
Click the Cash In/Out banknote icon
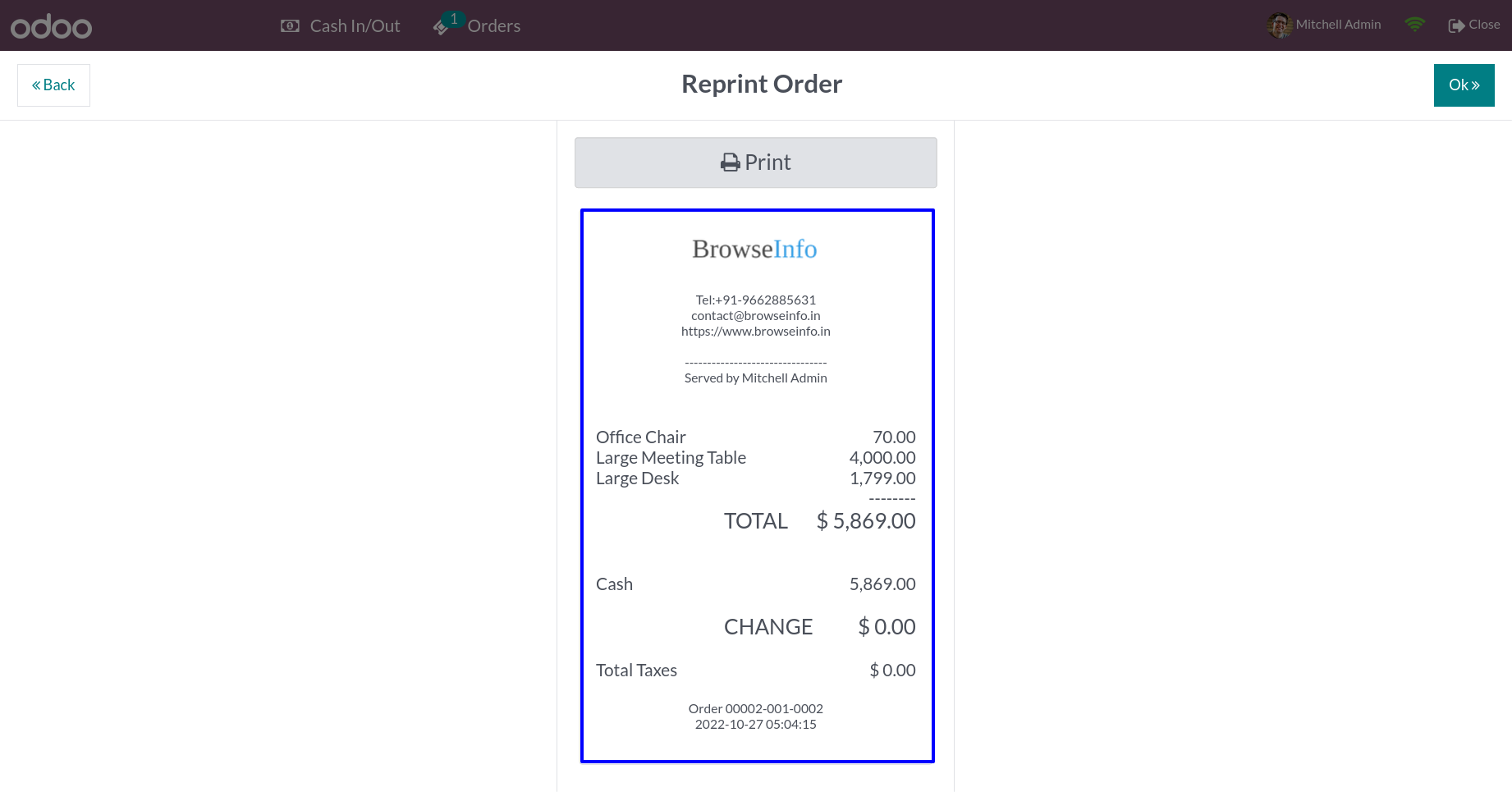coord(290,26)
